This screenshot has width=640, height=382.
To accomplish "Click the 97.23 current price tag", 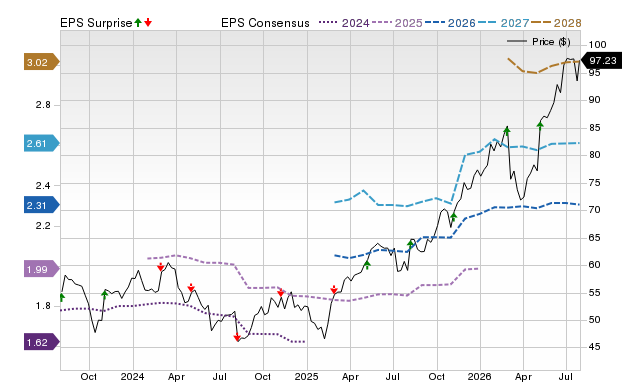I will click(601, 60).
